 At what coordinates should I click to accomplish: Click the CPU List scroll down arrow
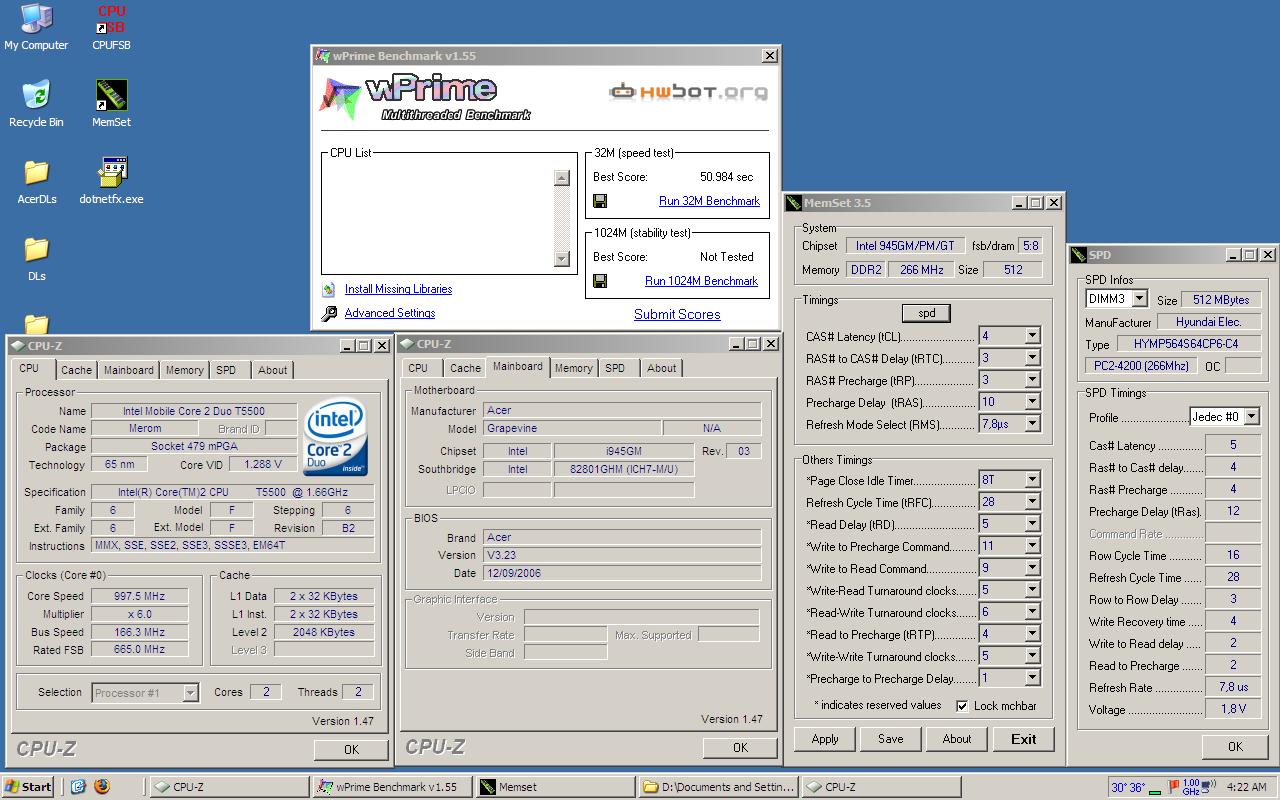point(562,259)
